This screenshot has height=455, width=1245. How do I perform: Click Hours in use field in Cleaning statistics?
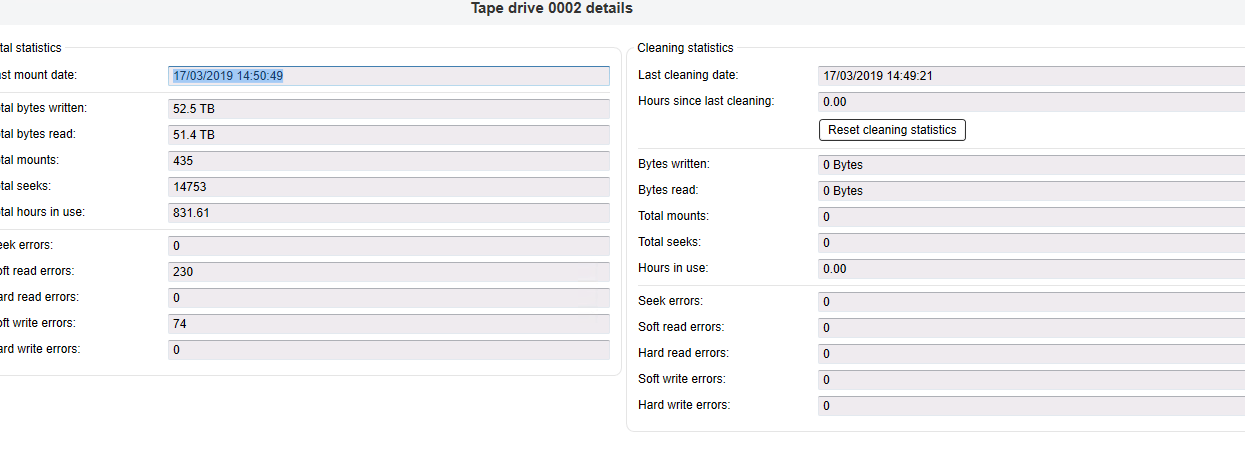click(1030, 269)
